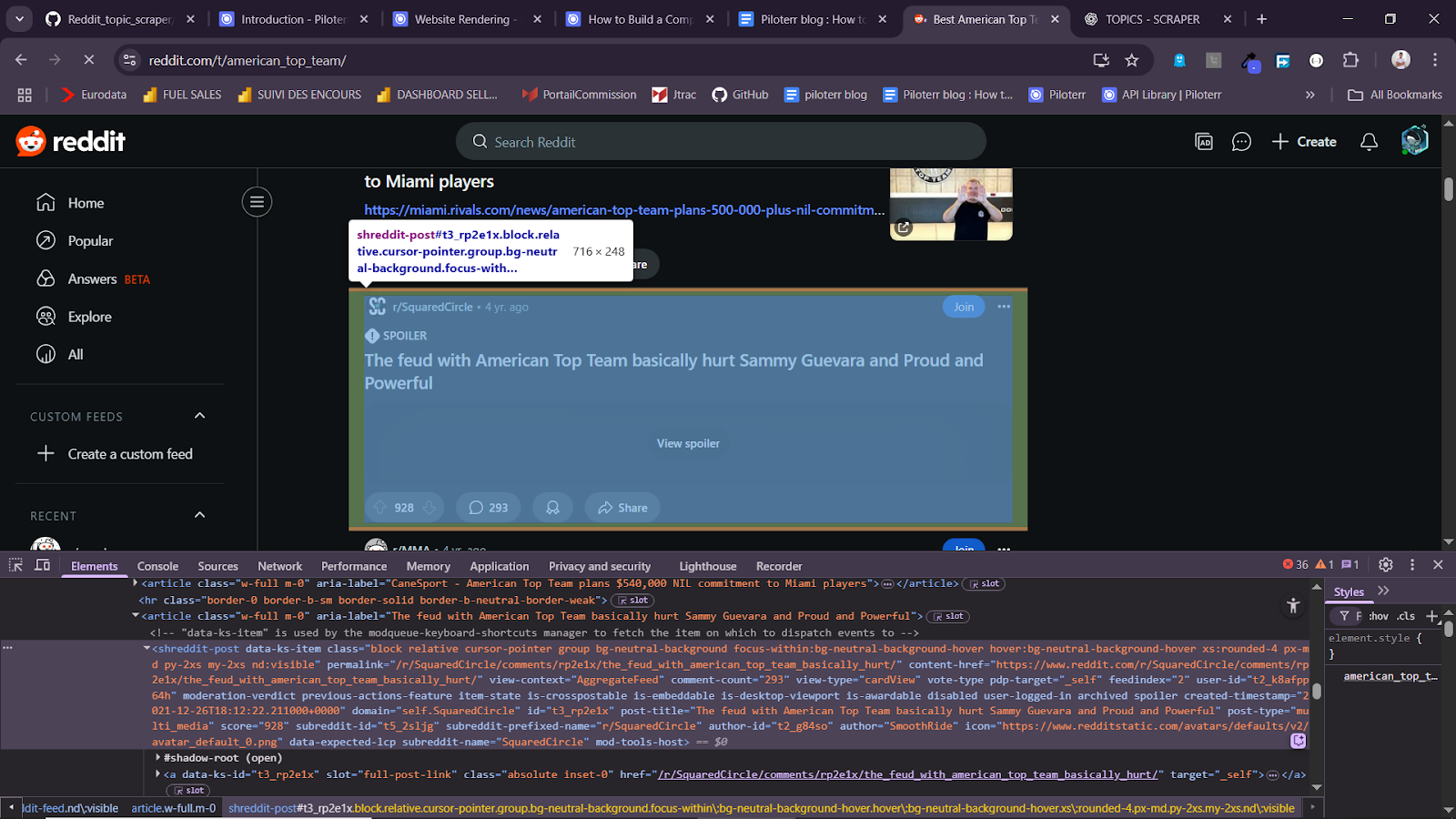
Task: Collapse the Recent section
Action: tap(200, 515)
